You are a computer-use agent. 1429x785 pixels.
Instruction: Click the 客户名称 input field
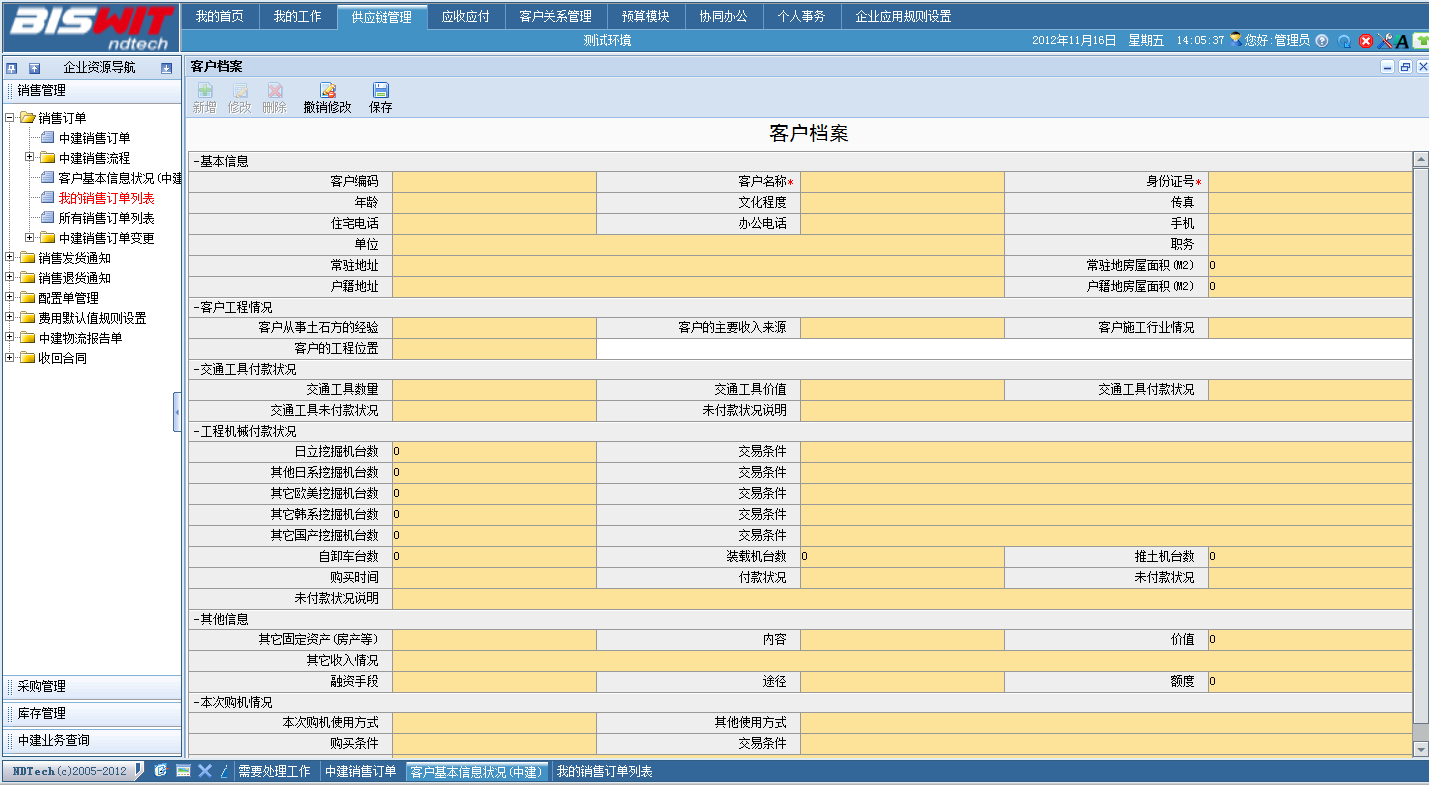(902, 182)
